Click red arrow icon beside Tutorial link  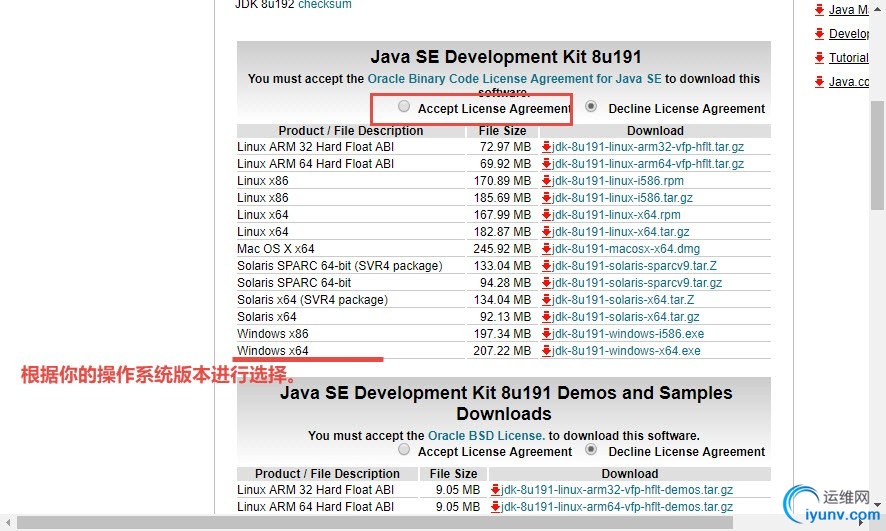click(x=819, y=58)
